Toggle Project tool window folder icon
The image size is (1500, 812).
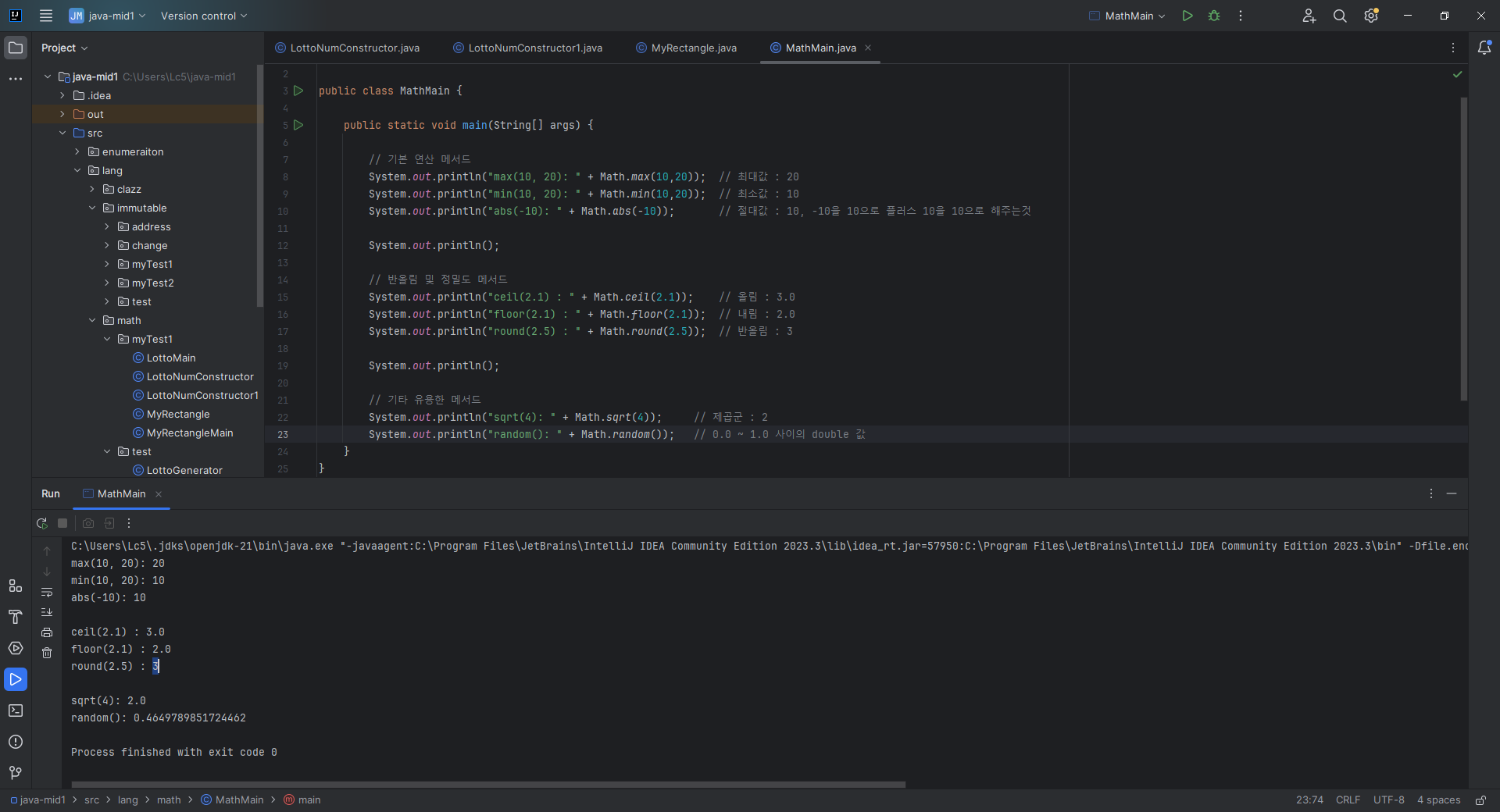click(x=16, y=48)
